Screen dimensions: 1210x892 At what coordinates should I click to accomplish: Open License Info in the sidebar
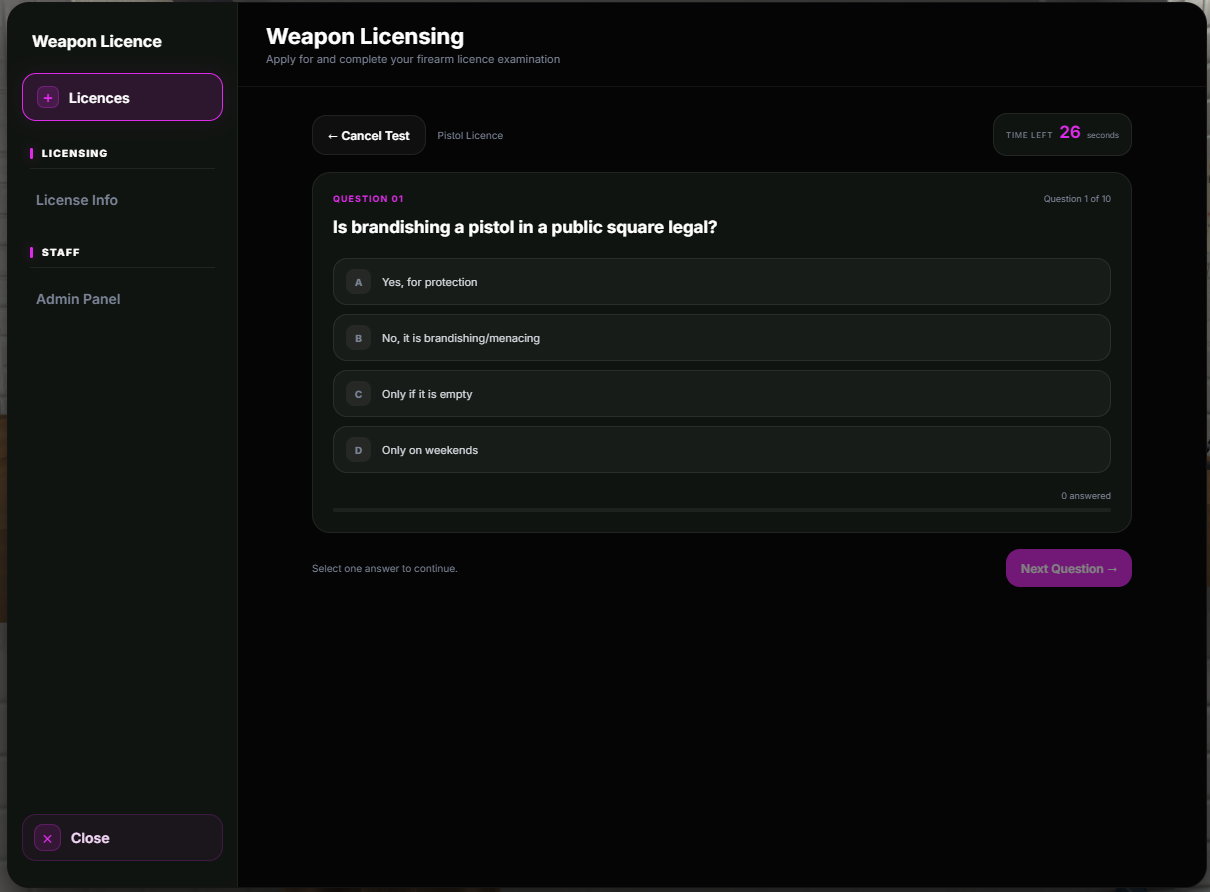pos(77,200)
